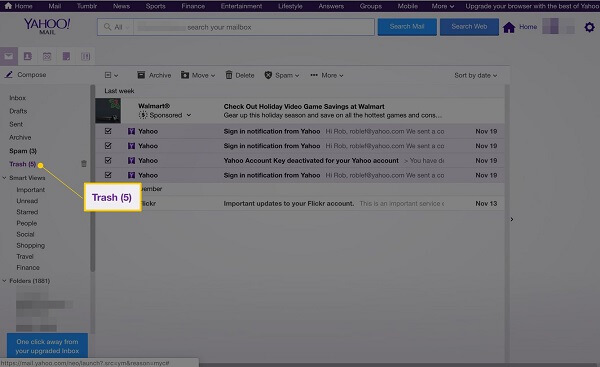Viewport: 600px width, 367px height.
Task: Open the select-all checkbox dropdown
Action: coord(111,75)
